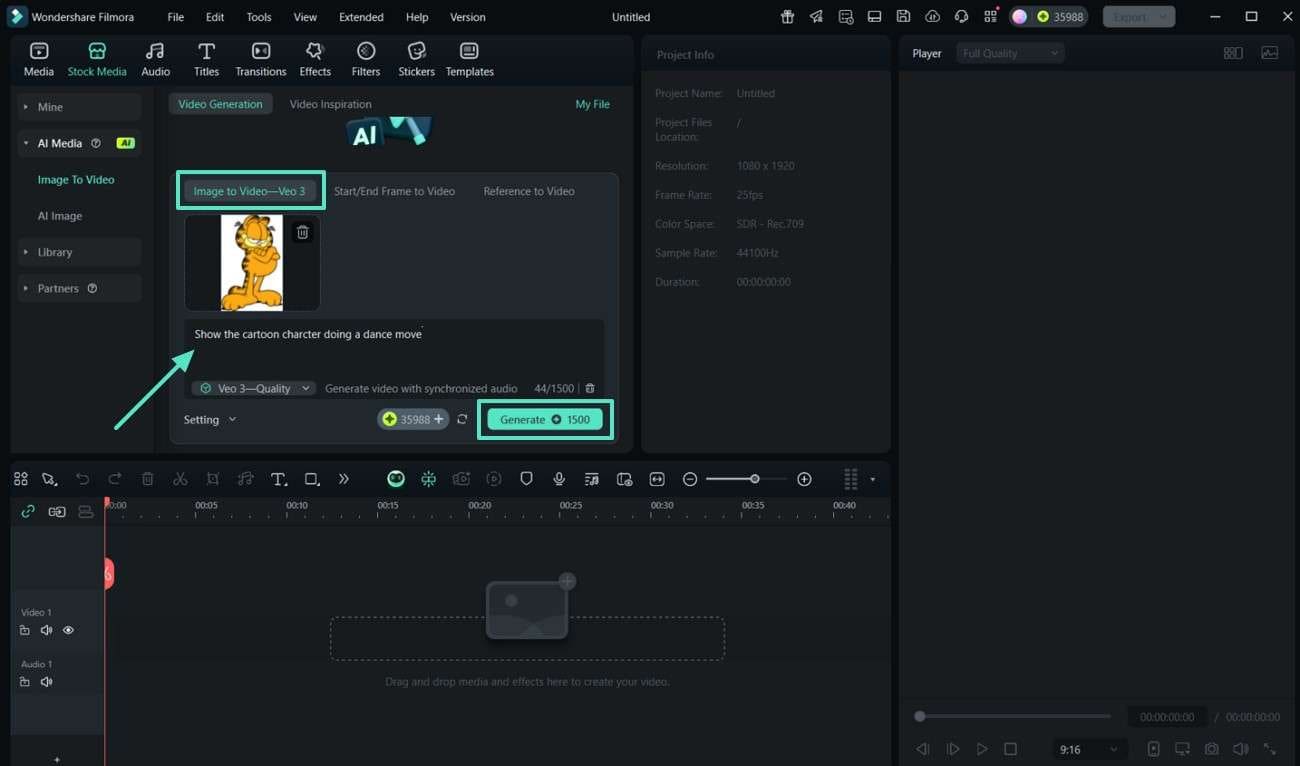
Task: Toggle the green snapping icon in timeline toolbar
Action: [428, 479]
